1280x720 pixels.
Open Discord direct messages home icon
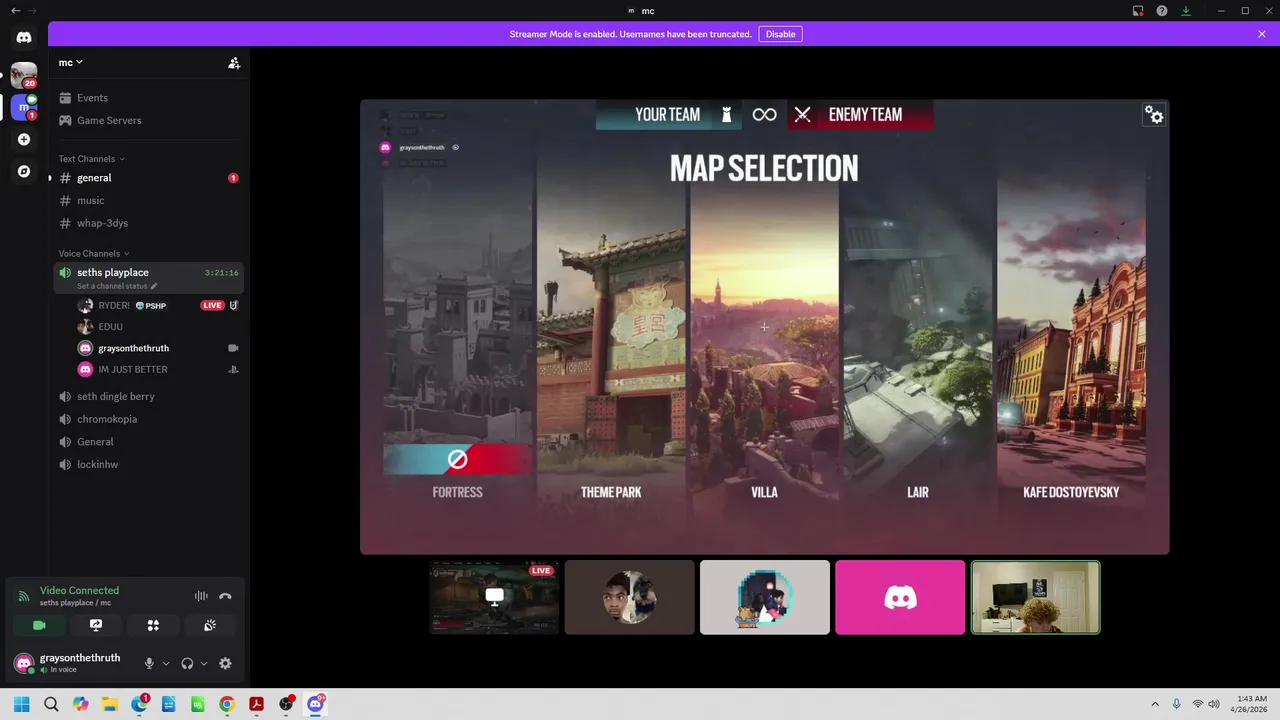(24, 37)
